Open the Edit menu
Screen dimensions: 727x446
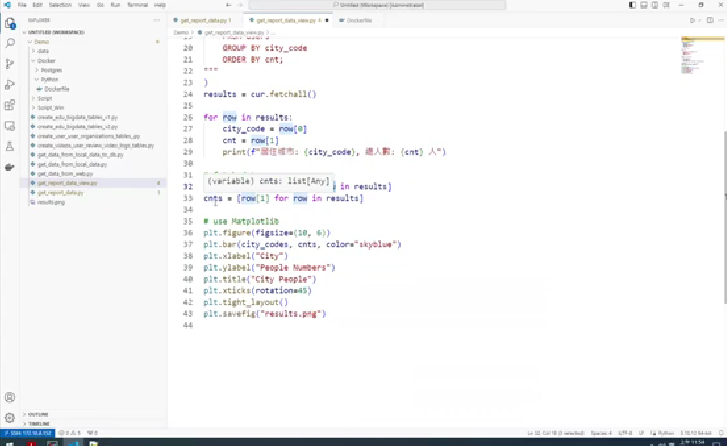click(x=38, y=5)
